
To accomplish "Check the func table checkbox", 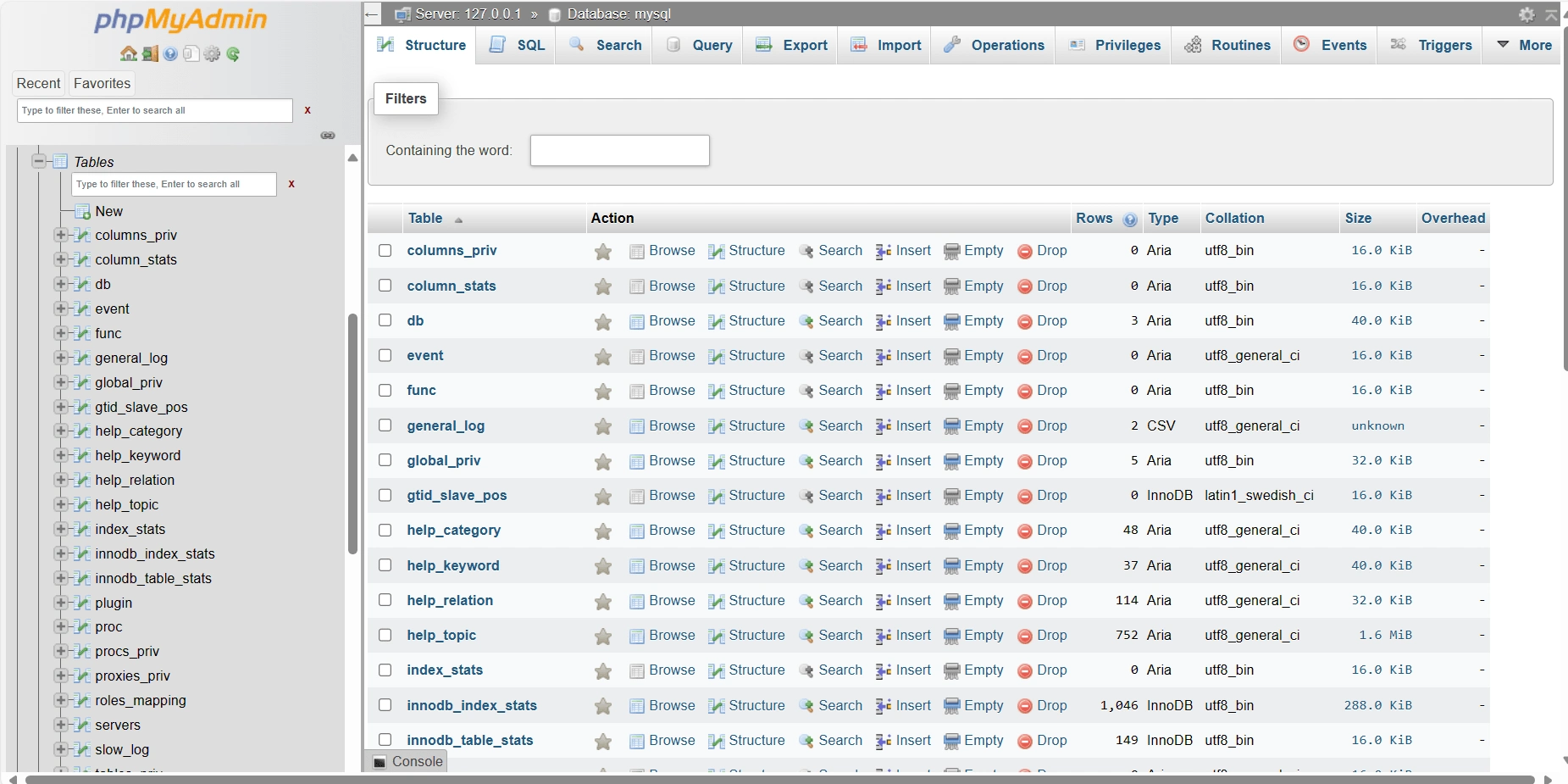I will click(x=385, y=391).
